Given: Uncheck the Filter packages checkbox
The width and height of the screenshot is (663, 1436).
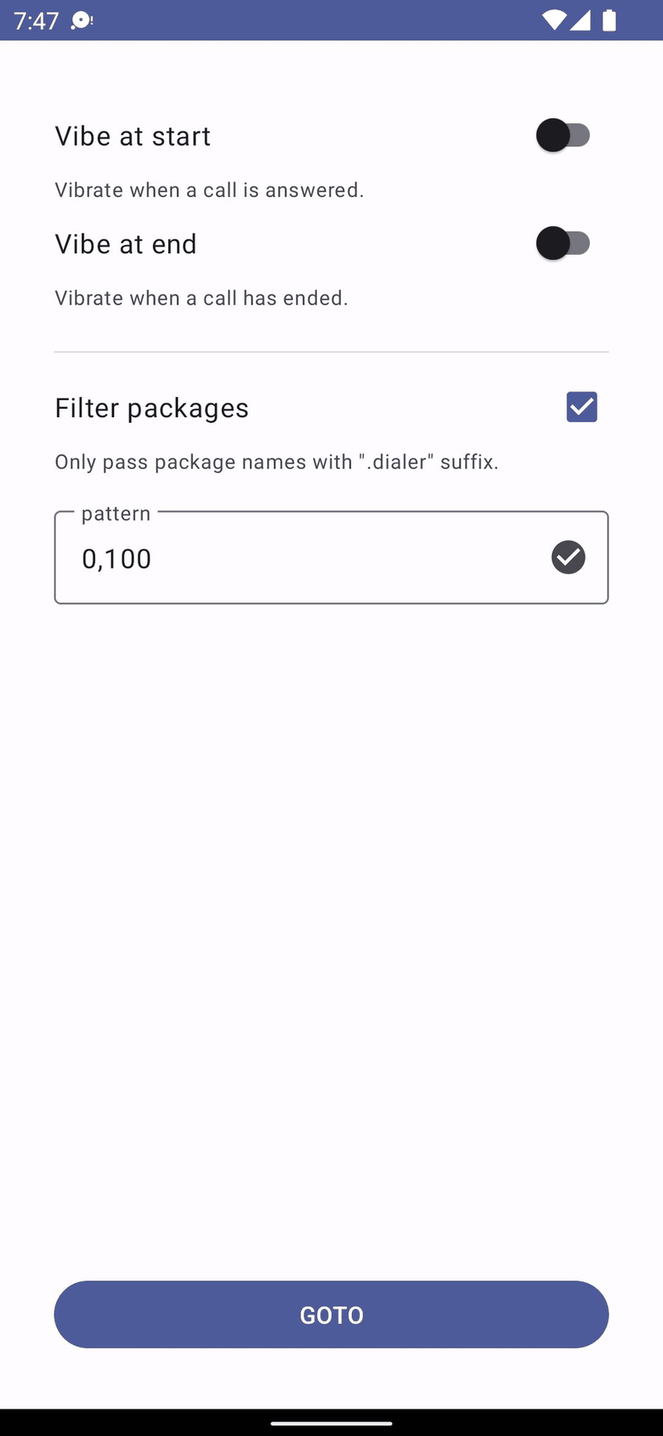Looking at the screenshot, I should click(x=581, y=407).
